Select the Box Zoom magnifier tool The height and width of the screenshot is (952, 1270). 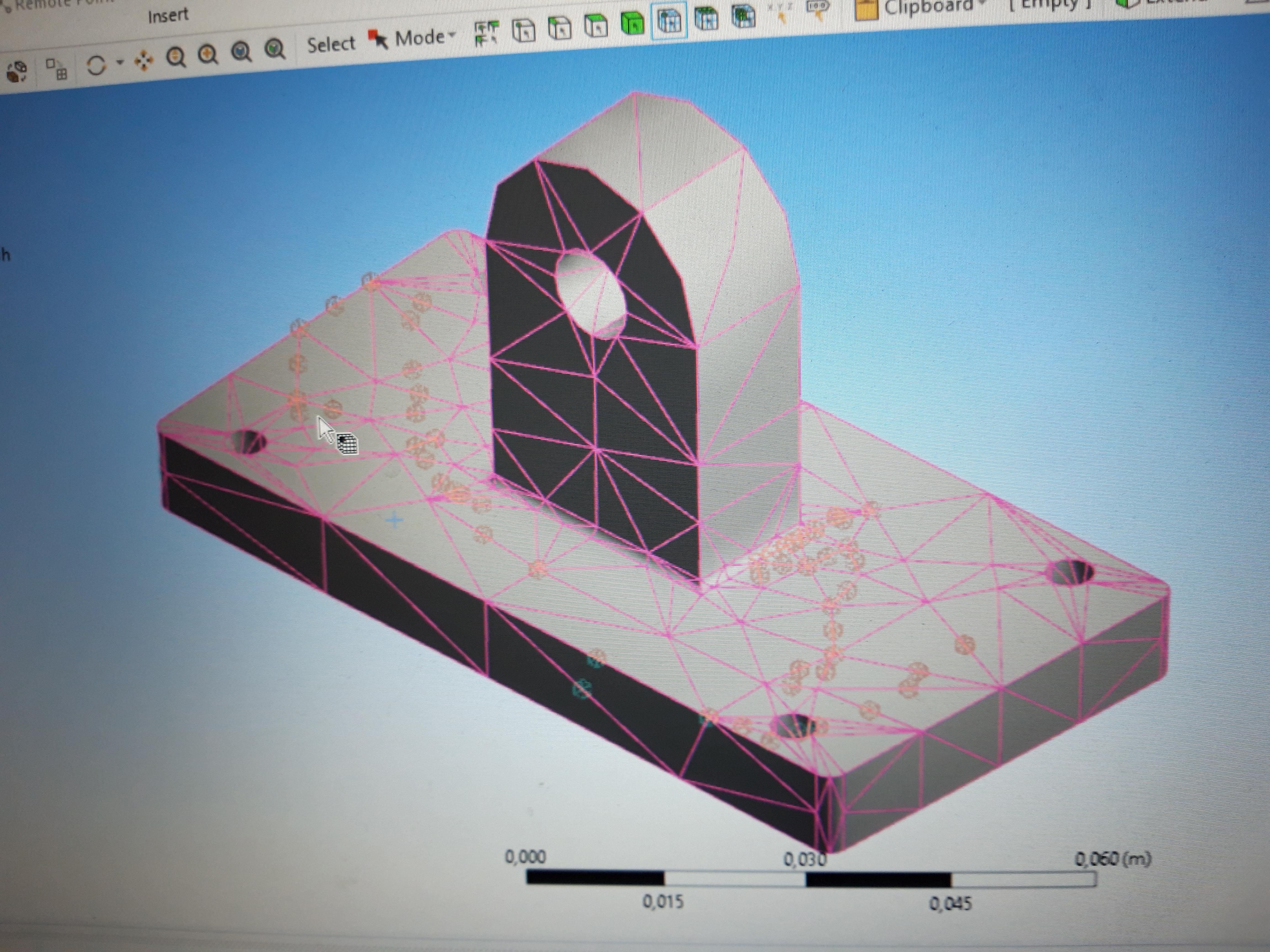208,55
